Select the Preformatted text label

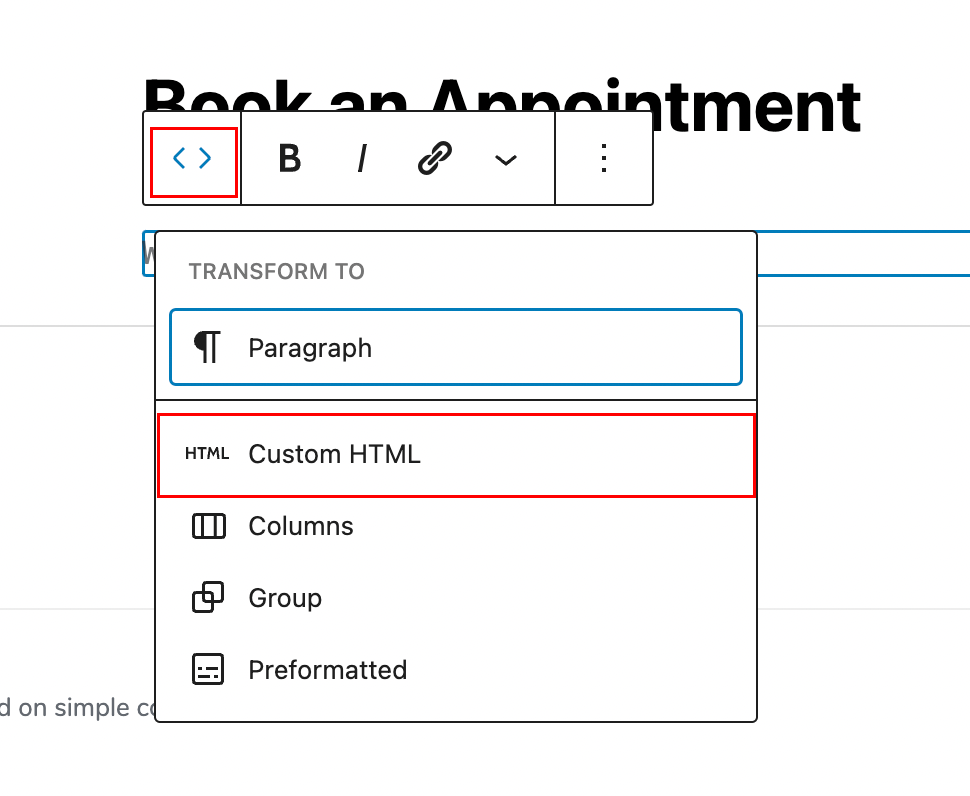pyautogui.click(x=328, y=670)
